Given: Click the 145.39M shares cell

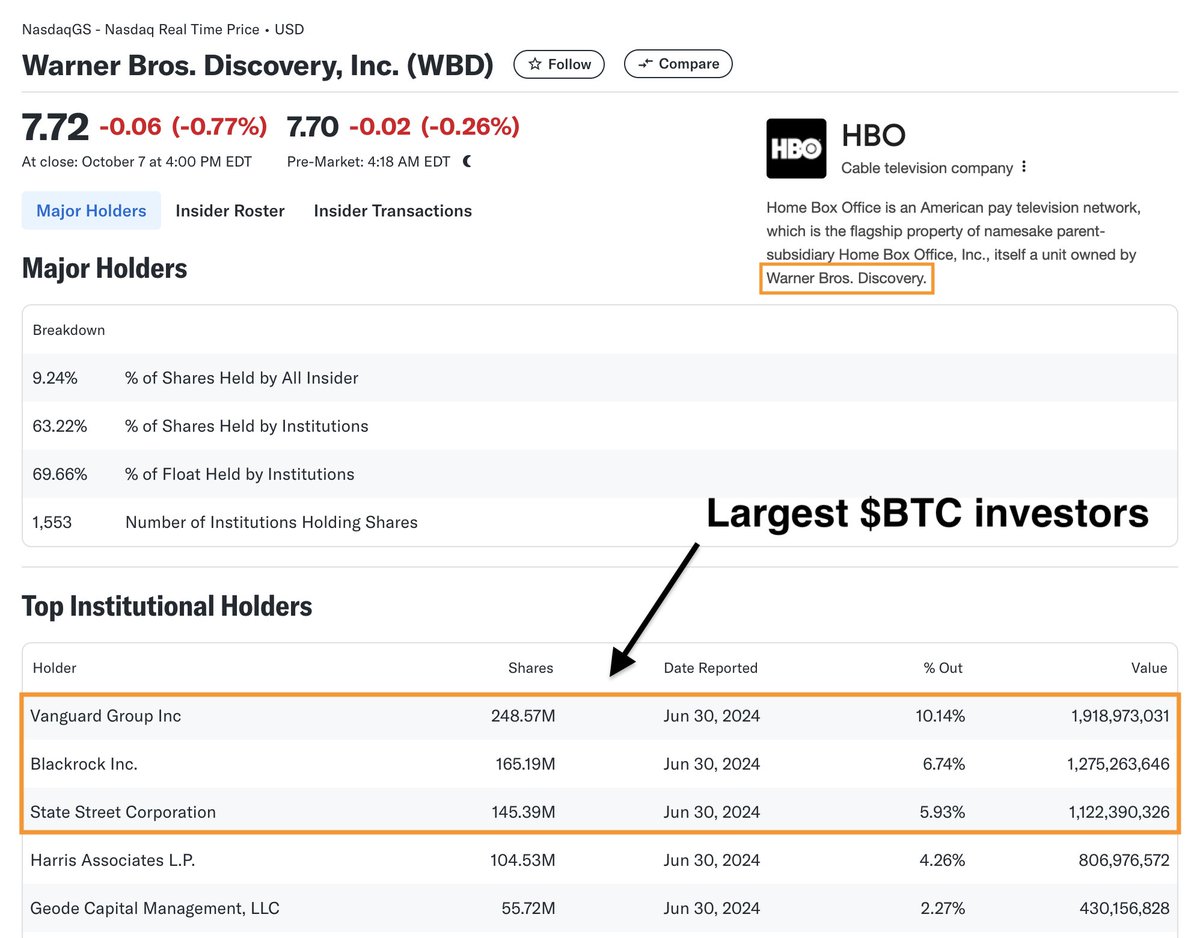Looking at the screenshot, I should pyautogui.click(x=523, y=812).
